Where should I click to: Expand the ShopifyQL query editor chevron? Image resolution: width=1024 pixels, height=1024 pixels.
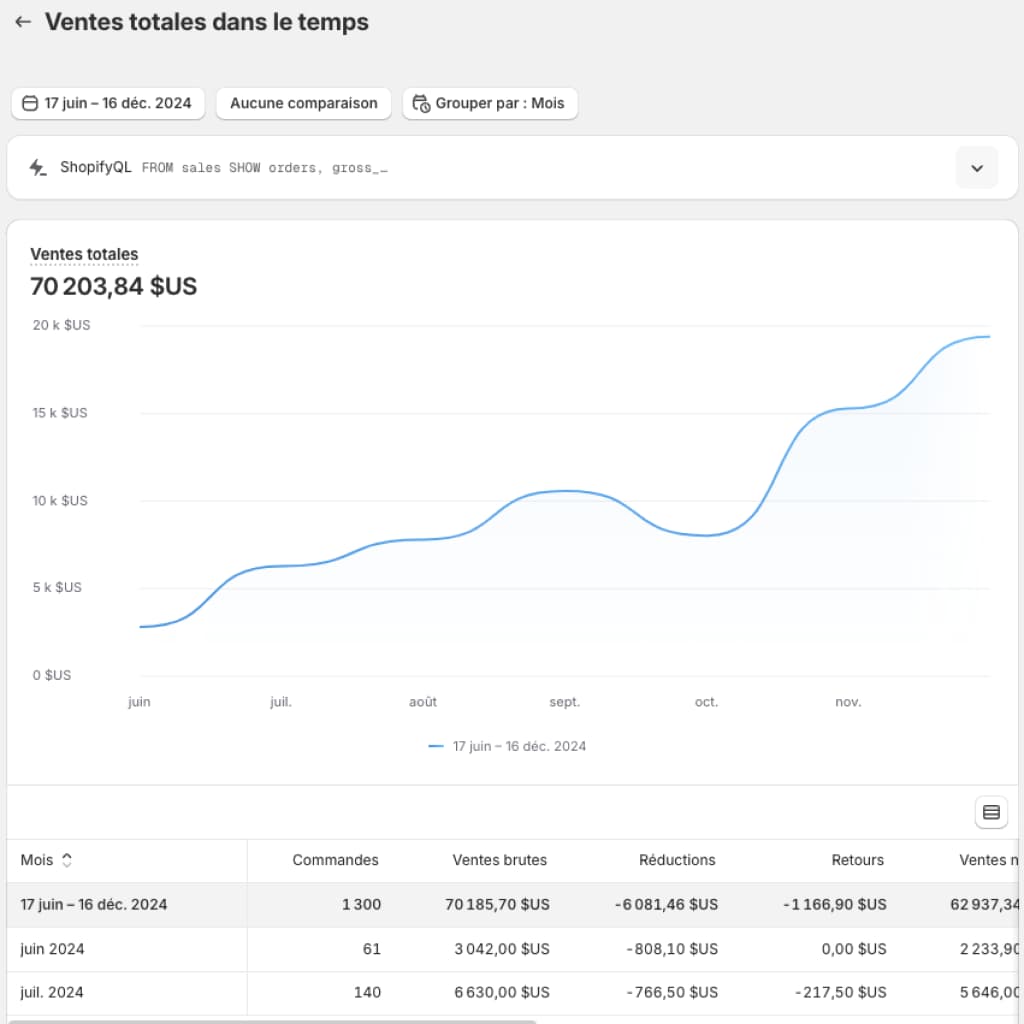click(x=977, y=167)
